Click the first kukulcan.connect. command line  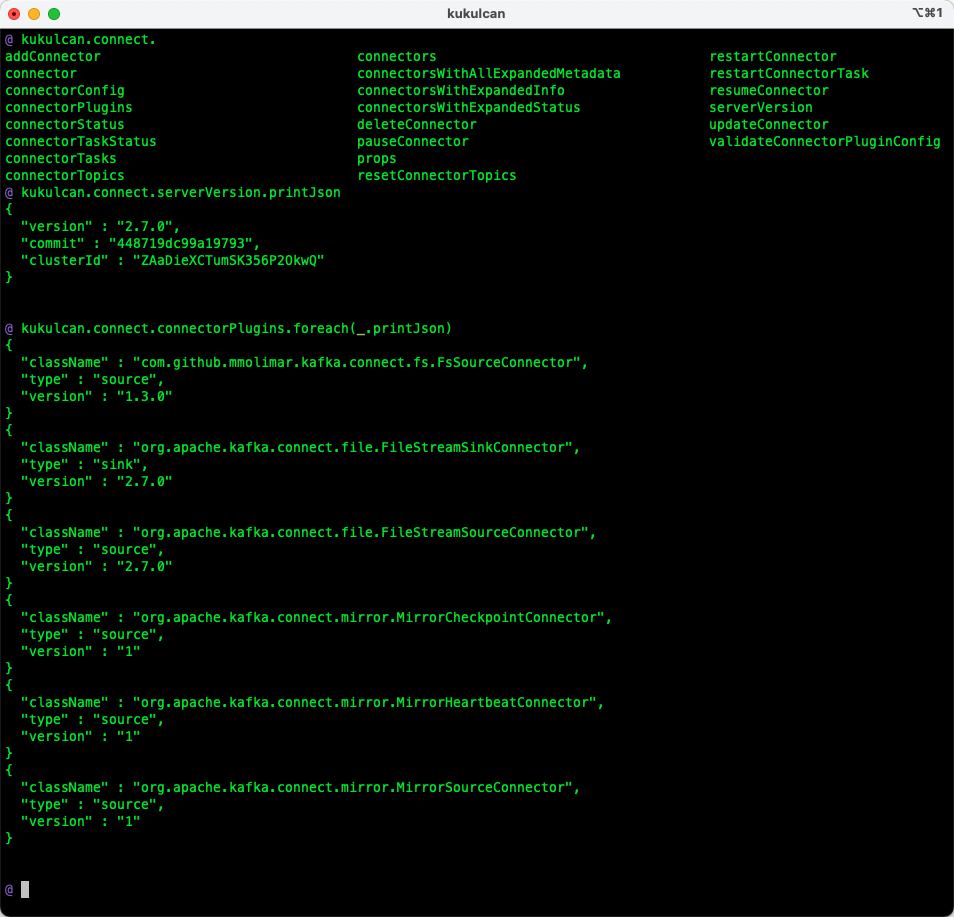(x=89, y=40)
